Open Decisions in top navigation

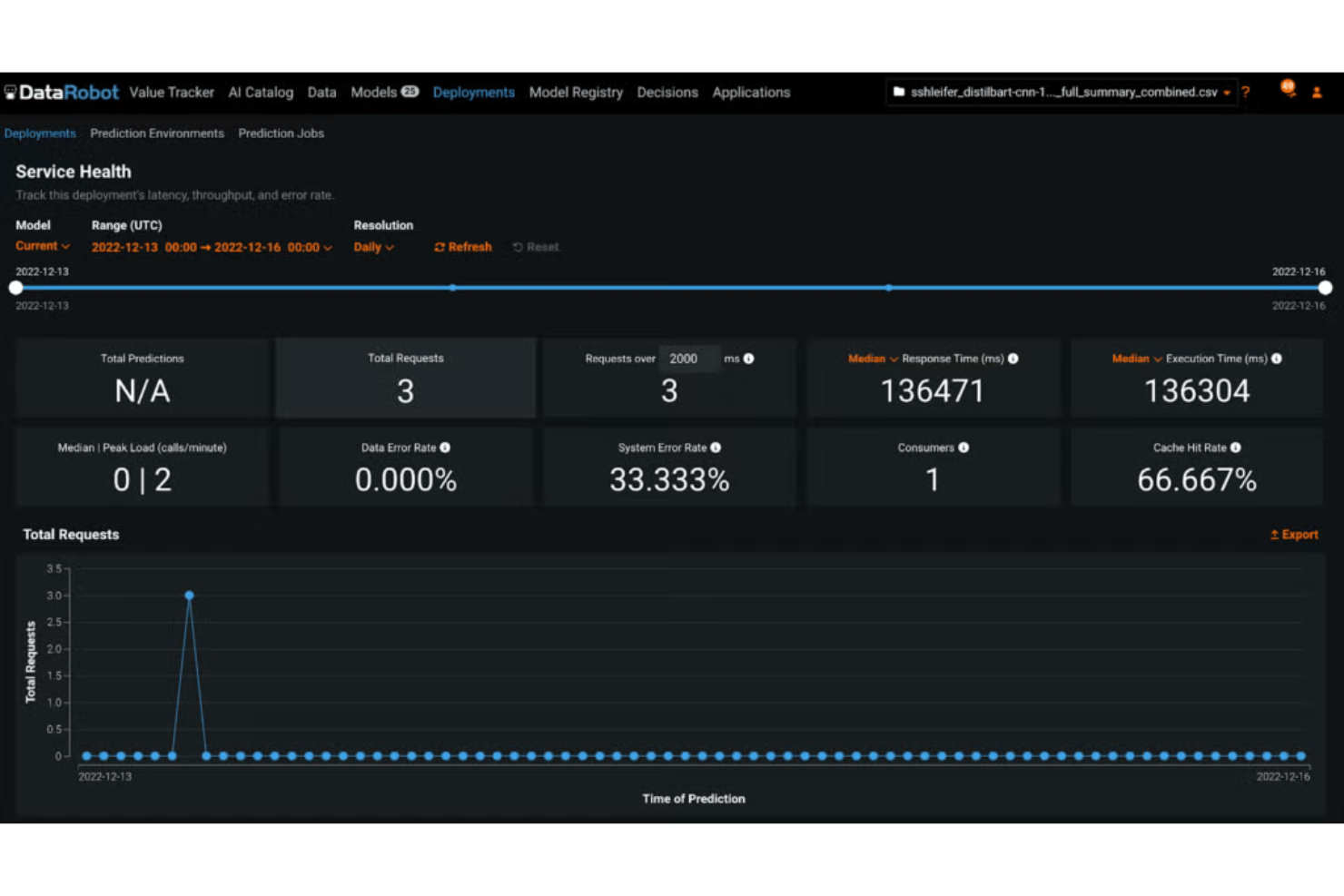[x=667, y=93]
